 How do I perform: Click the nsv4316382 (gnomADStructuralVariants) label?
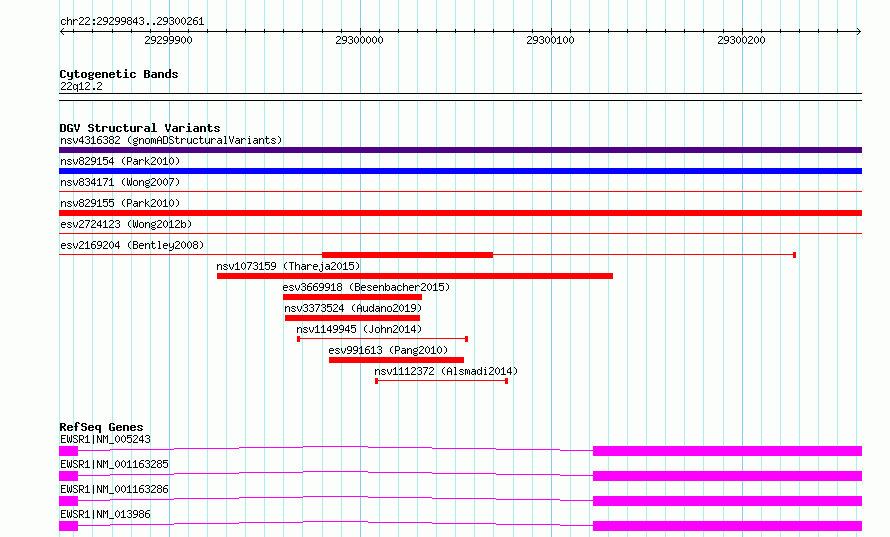[x=171, y=140]
